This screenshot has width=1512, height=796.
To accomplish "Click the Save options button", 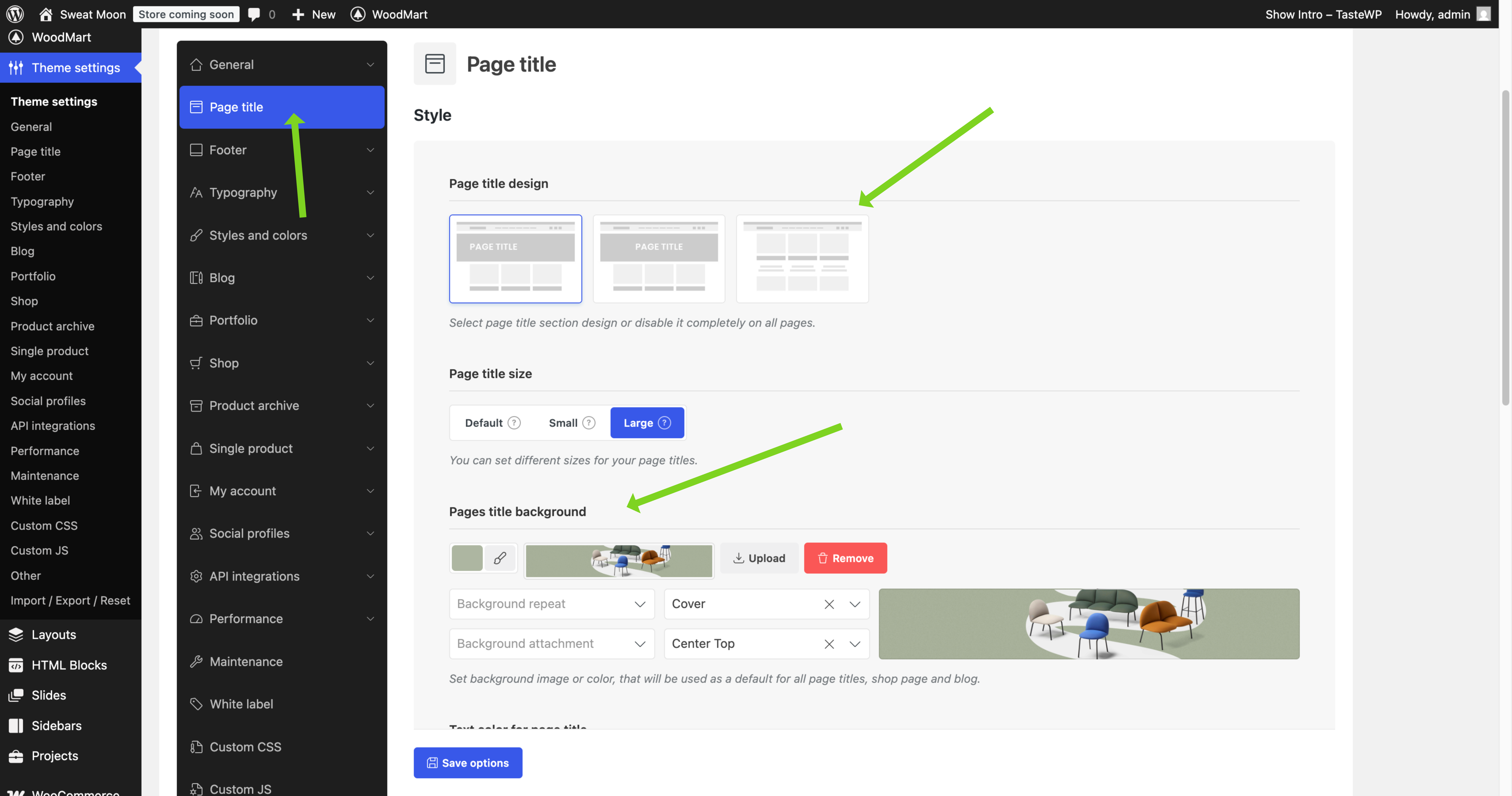I will click(468, 763).
